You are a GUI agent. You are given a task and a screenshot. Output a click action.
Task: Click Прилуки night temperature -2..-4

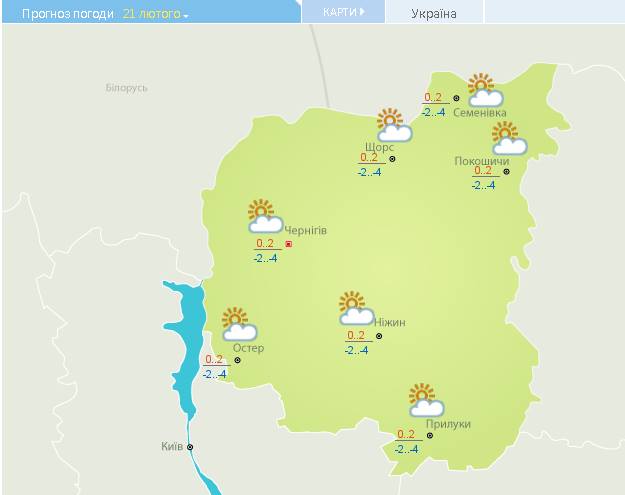coord(407,450)
